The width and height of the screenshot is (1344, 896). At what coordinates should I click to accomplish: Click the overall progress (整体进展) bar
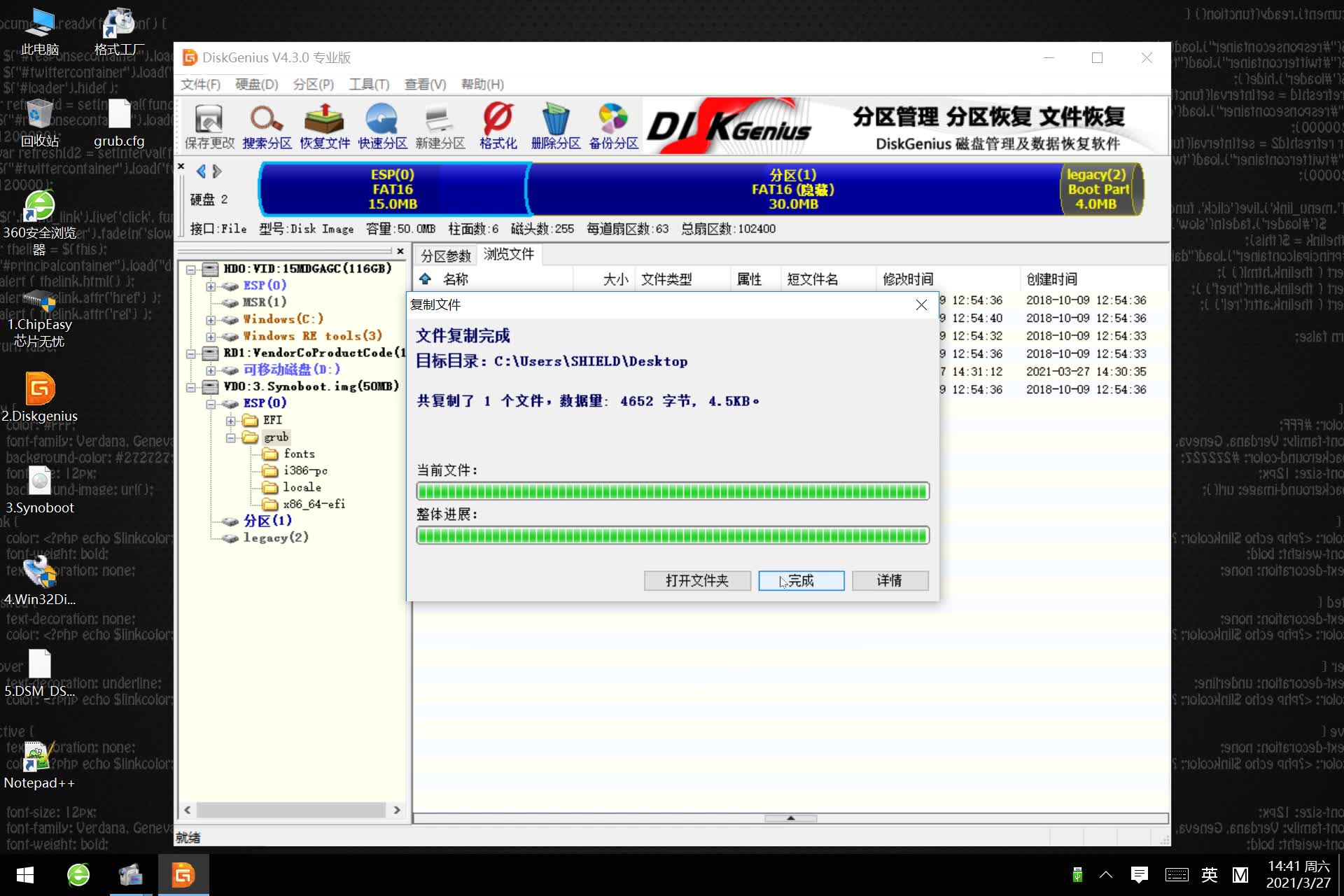(x=673, y=535)
